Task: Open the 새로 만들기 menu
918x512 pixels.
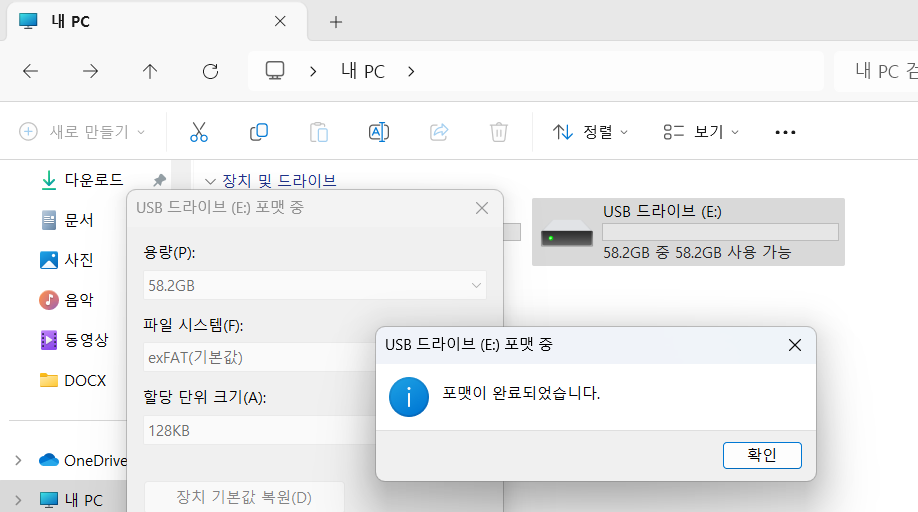Action: [82, 132]
